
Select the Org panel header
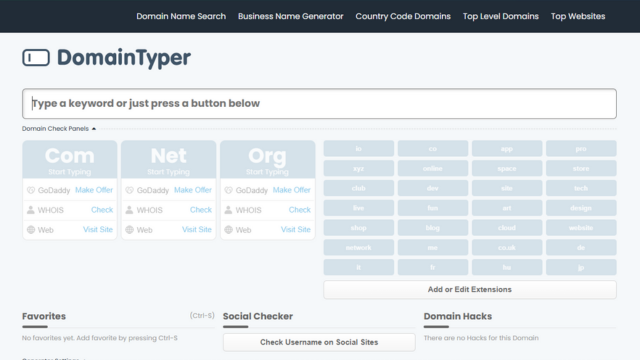(x=267, y=160)
